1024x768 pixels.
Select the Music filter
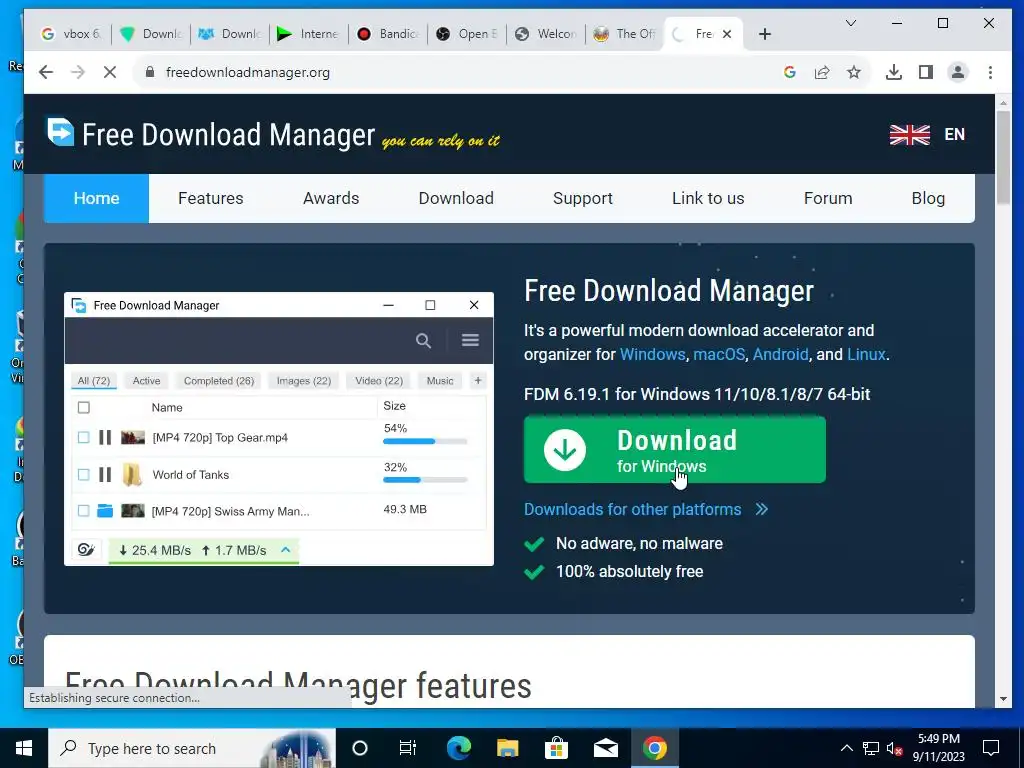tap(440, 381)
